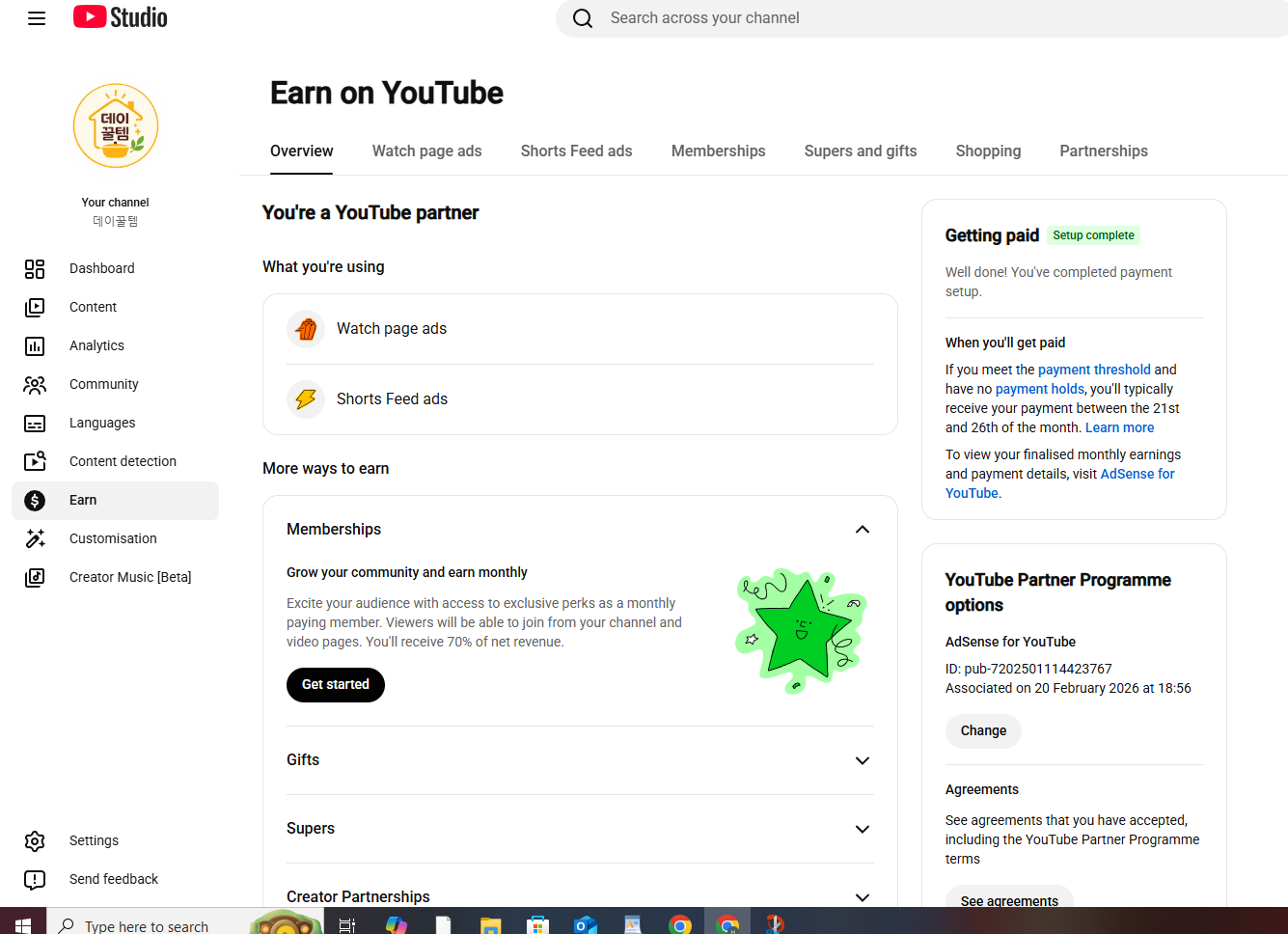Open the payment threshold link
This screenshot has height=934, width=1288.
tap(1094, 370)
